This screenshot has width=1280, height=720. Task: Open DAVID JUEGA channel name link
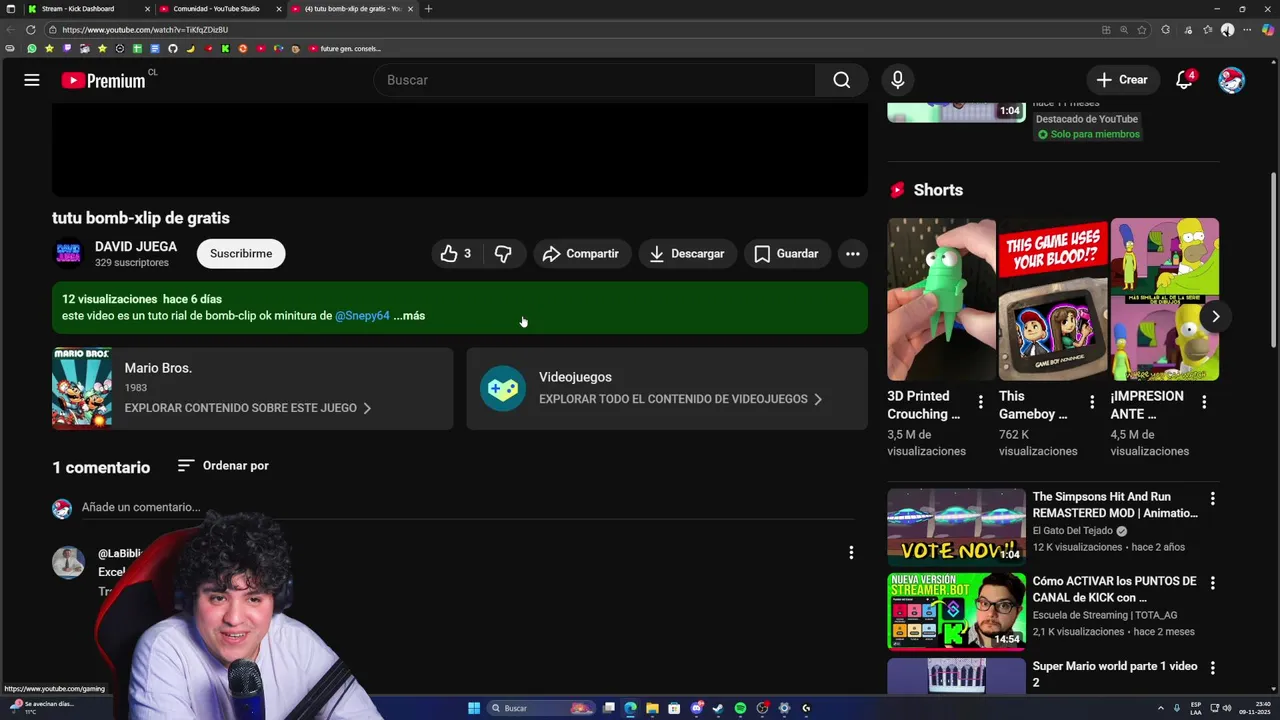[136, 247]
